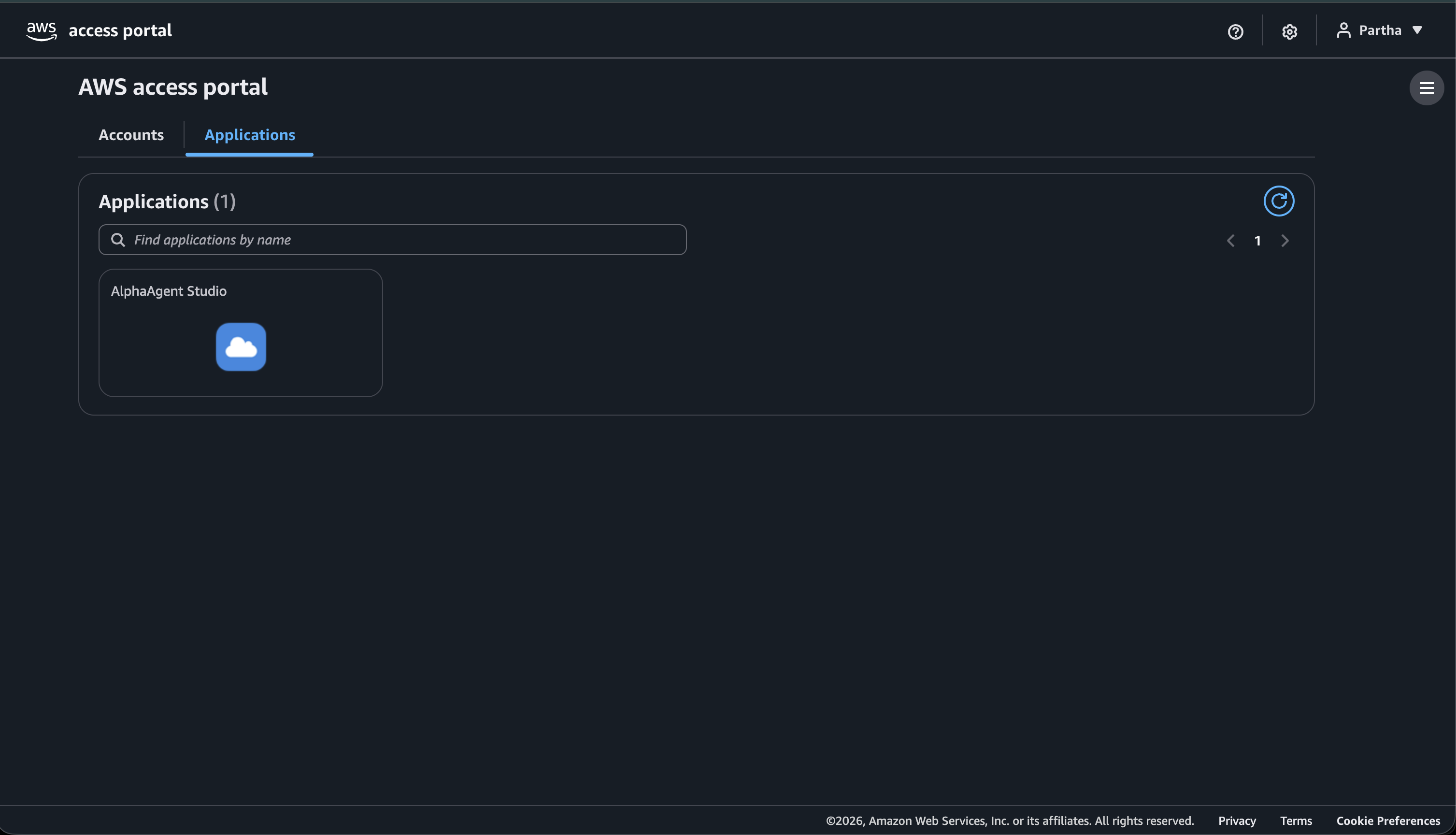Viewport: 1456px width, 835px height.
Task: Open the settings gear icon
Action: pos(1289,31)
